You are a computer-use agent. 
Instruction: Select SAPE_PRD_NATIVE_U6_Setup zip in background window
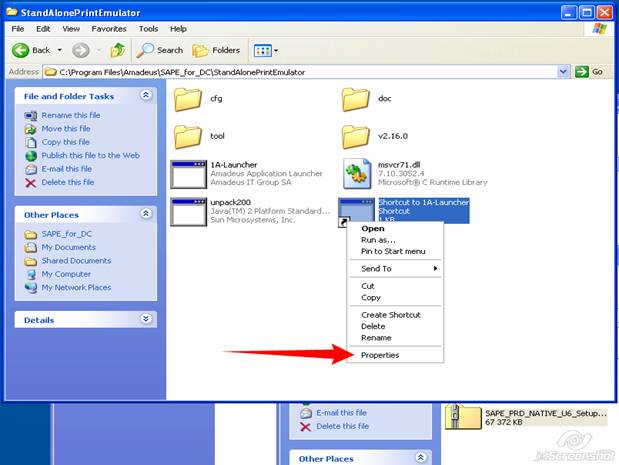point(525,418)
